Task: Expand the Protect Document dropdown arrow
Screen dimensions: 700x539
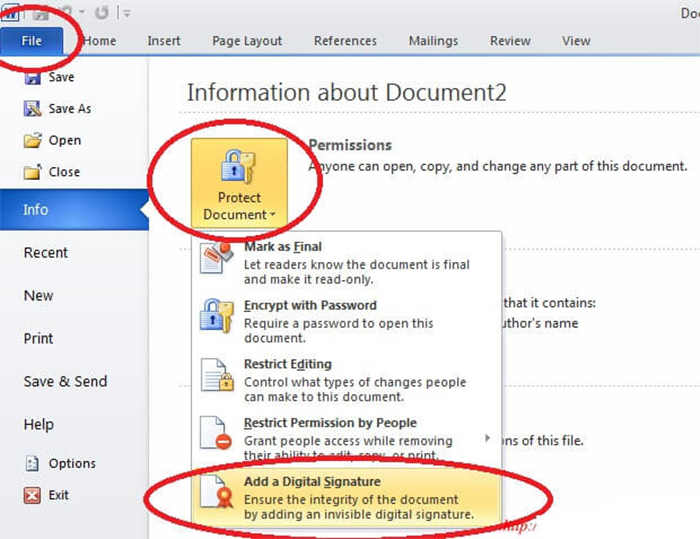Action: tap(272, 215)
